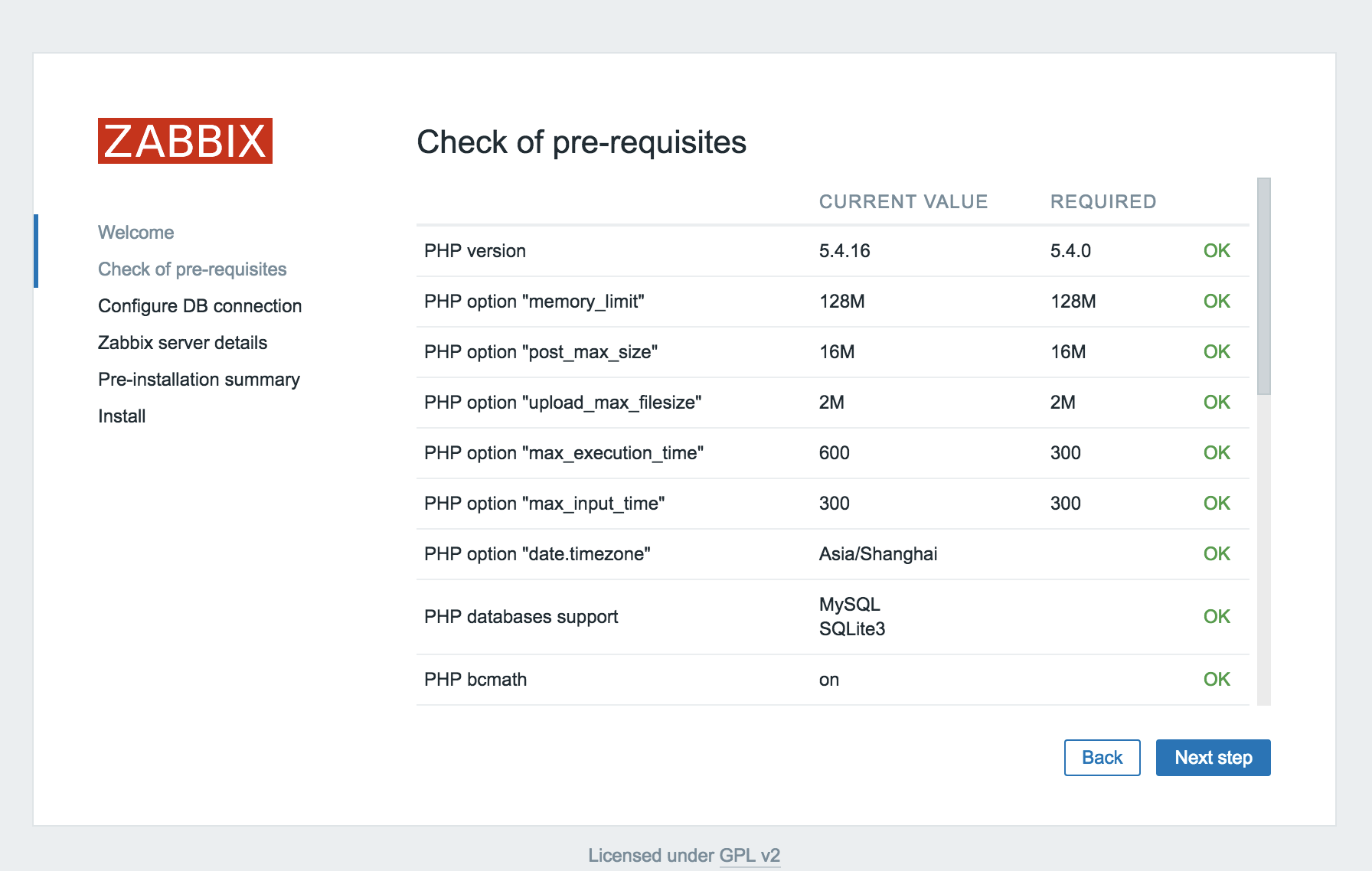Click the REQUIRED column header
This screenshot has width=1372, height=871.
click(1103, 202)
